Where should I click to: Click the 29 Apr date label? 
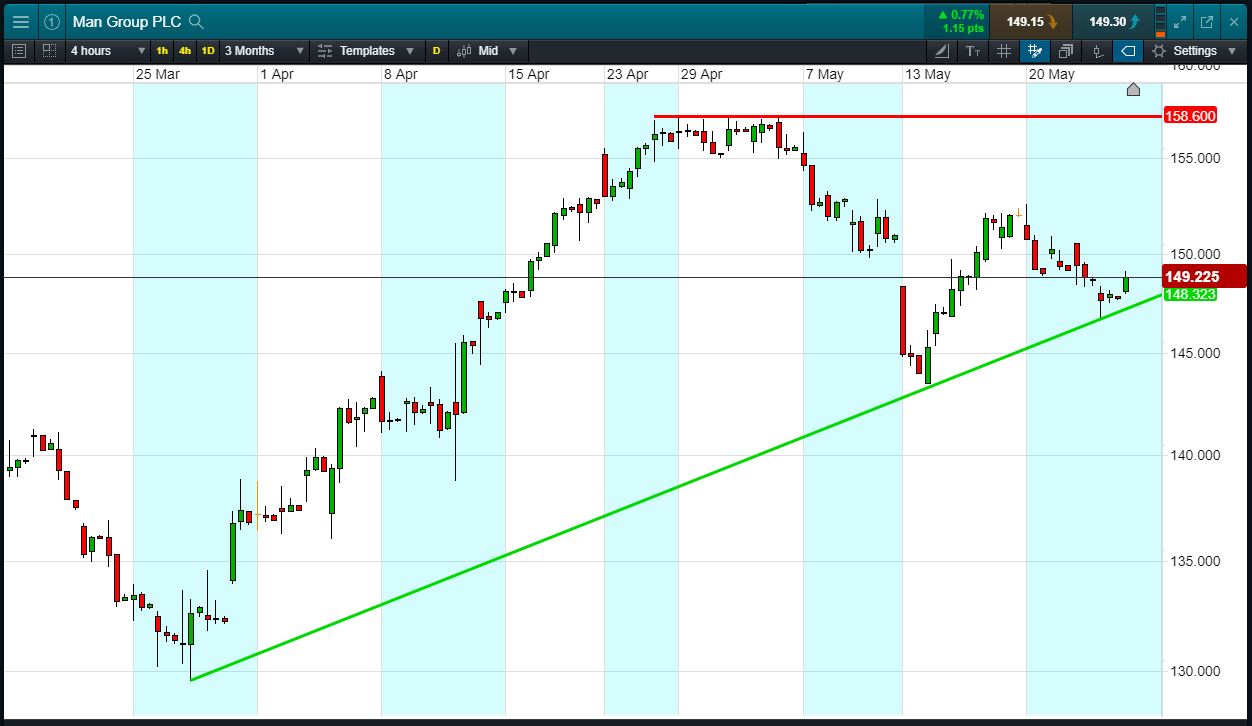(x=701, y=74)
